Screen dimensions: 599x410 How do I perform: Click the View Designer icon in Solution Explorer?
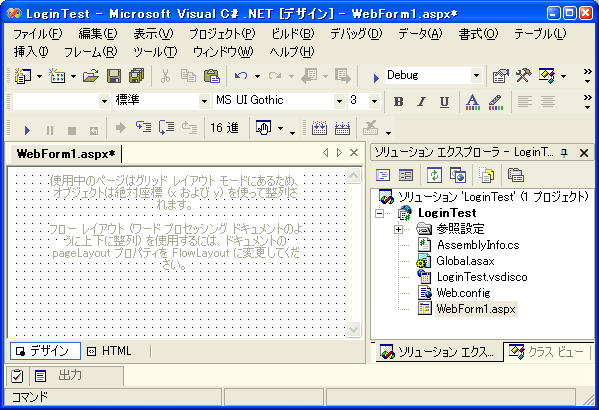click(406, 175)
